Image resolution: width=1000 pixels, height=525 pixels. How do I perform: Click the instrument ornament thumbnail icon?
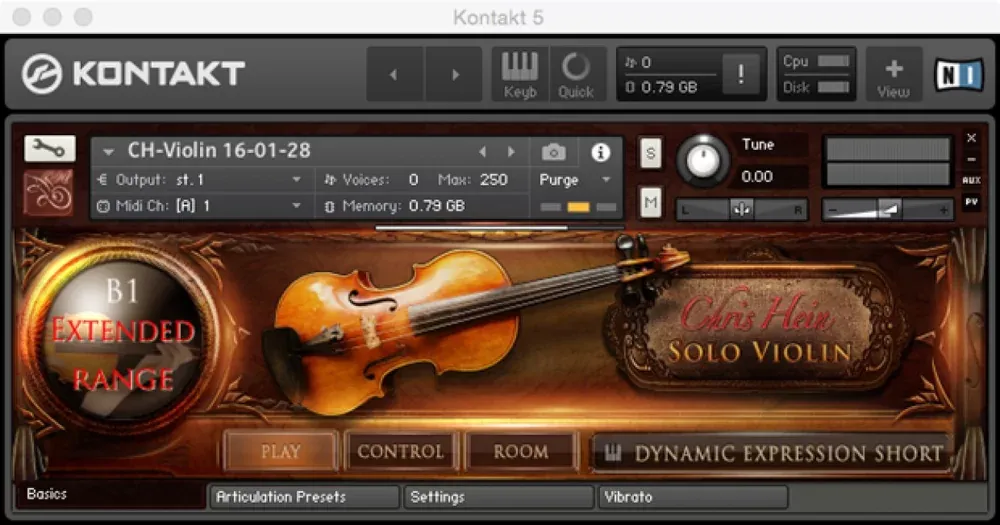point(48,191)
